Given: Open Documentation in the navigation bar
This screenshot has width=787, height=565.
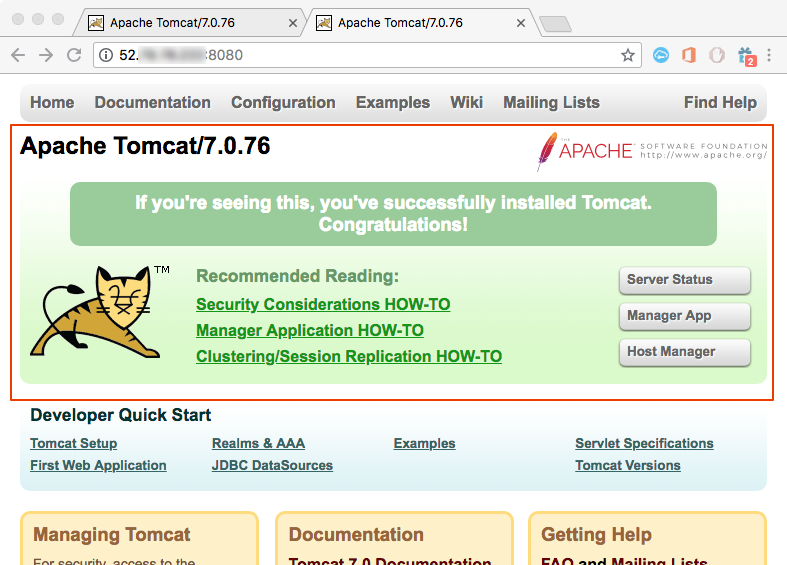Looking at the screenshot, I should pos(153,102).
